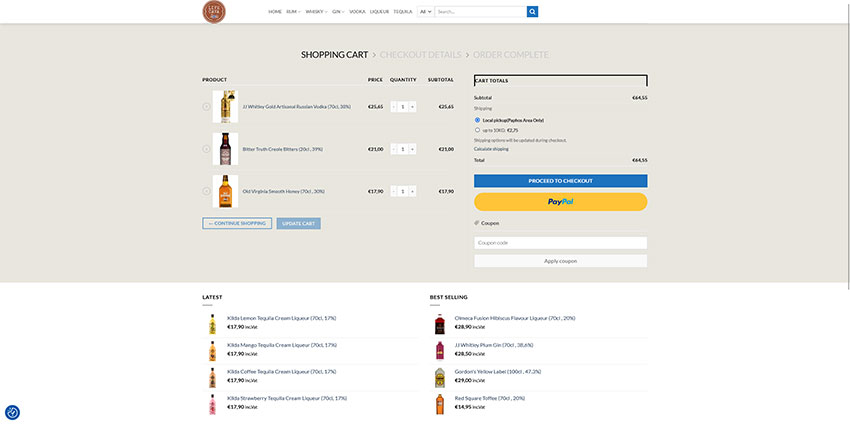The image size is (850, 425).
Task: Click the search magnifier icon button
Action: [532, 12]
